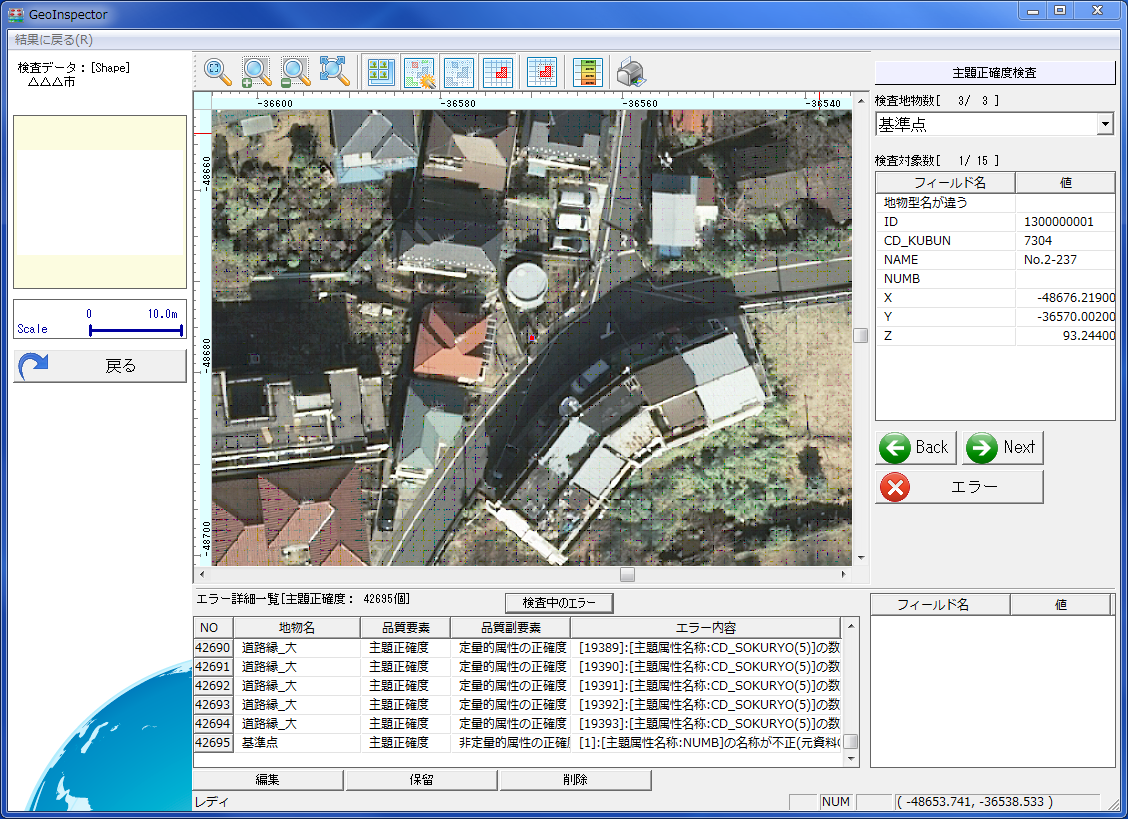Click the error list scroll down arrow

850,759
